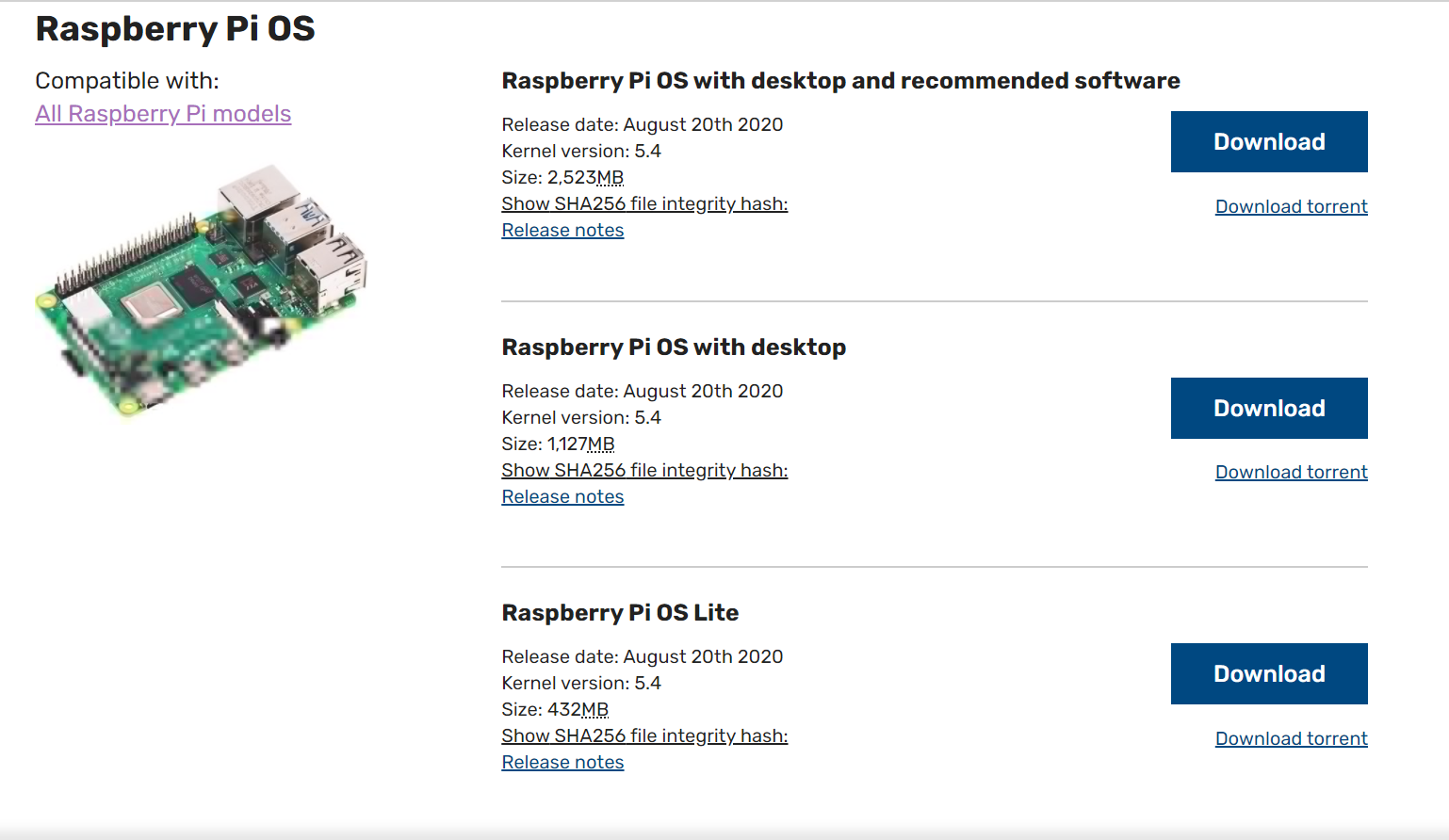Click the Raspberry Pi OS with desktop heading
The width and height of the screenshot is (1449, 840).
(x=674, y=347)
